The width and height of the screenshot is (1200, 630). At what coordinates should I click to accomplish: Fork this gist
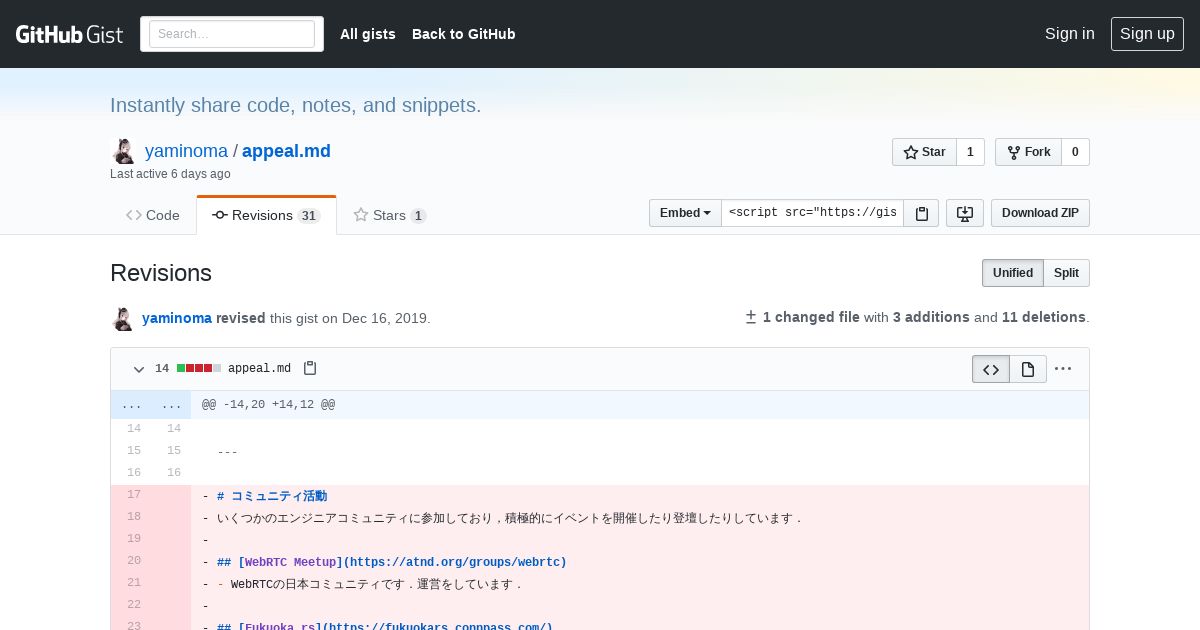coord(1028,152)
